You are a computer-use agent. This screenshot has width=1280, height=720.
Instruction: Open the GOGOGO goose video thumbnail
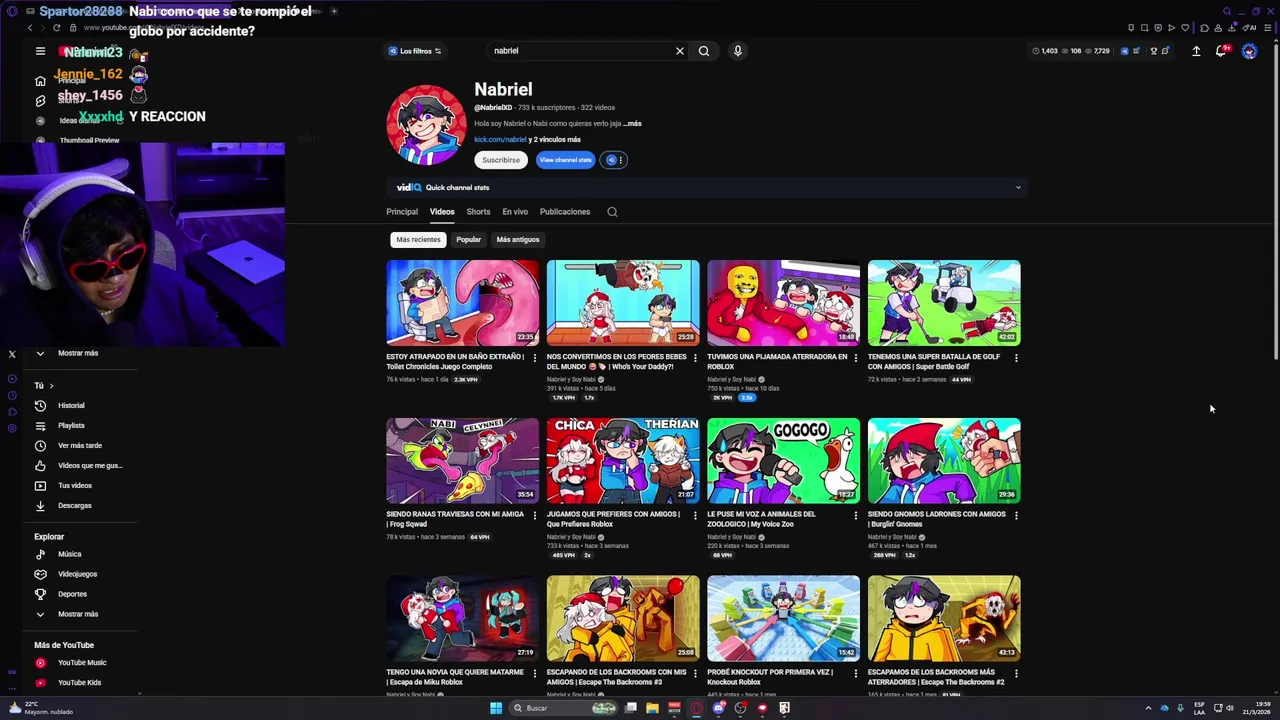click(x=783, y=461)
